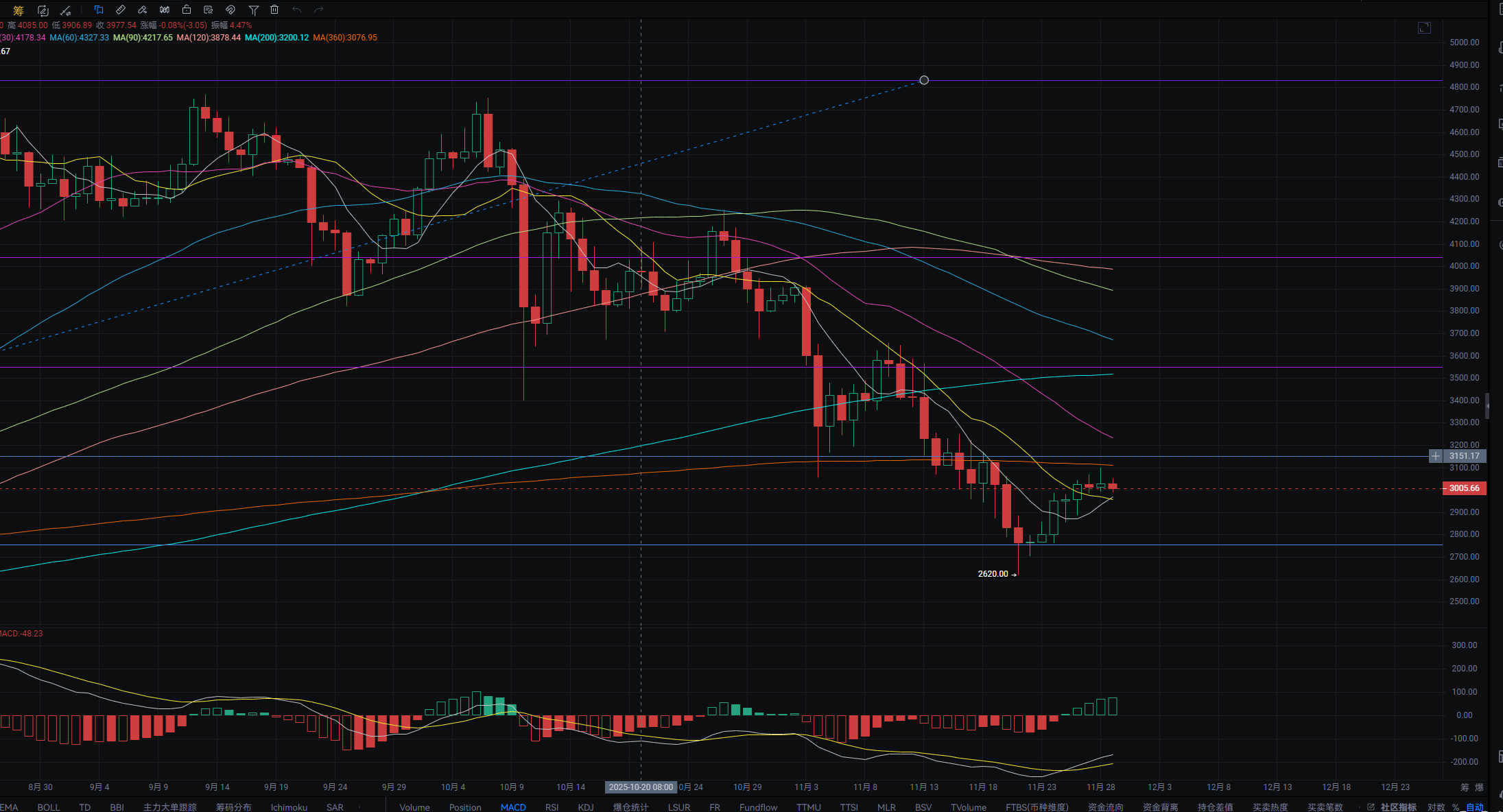1503x812 pixels.
Task: Click the yellow 筹 chip distribution icon
Action: coord(19,10)
